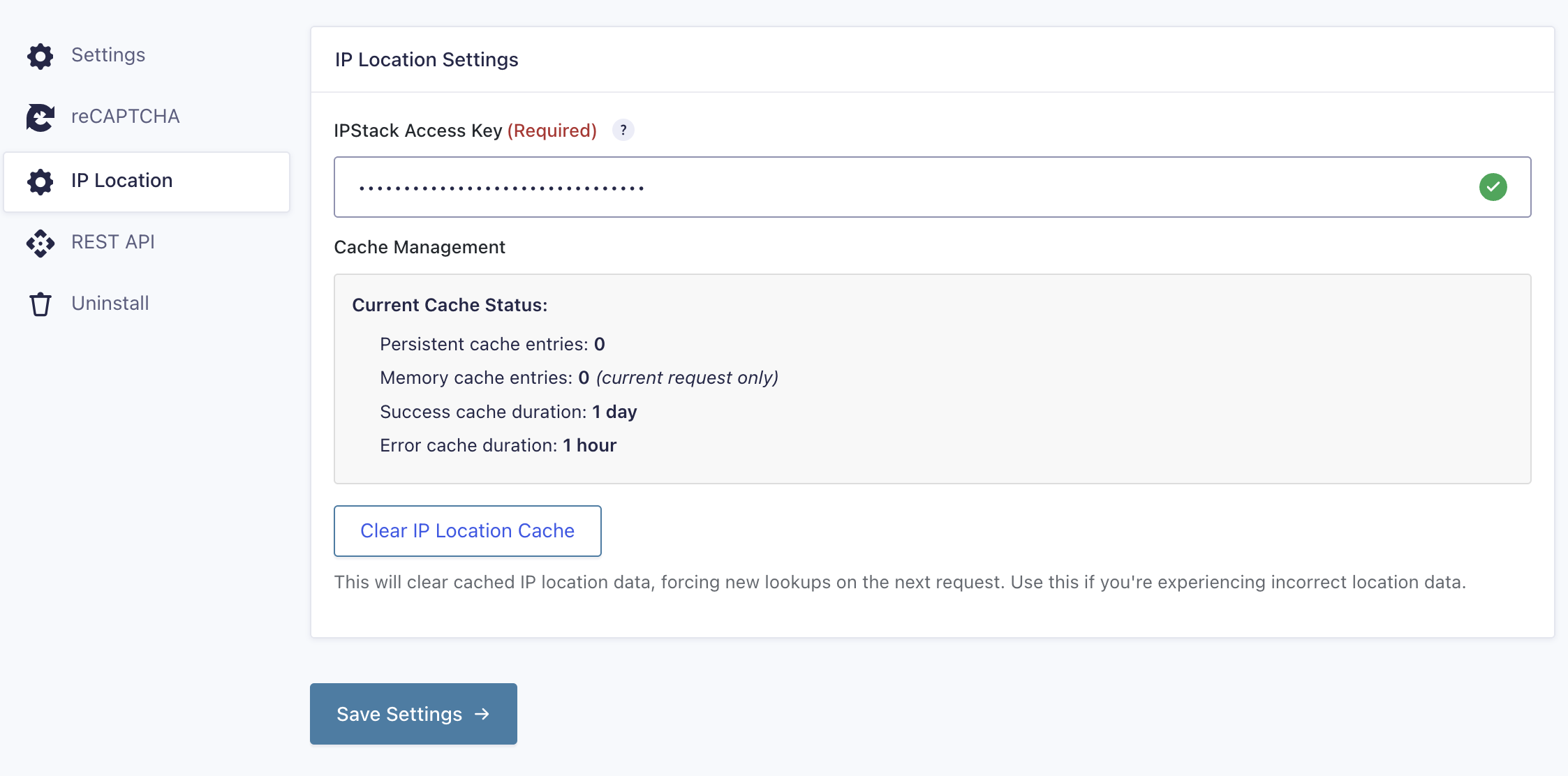Screen dimensions: 1568x776
Task: Click the red (Required) label
Action: tap(552, 130)
